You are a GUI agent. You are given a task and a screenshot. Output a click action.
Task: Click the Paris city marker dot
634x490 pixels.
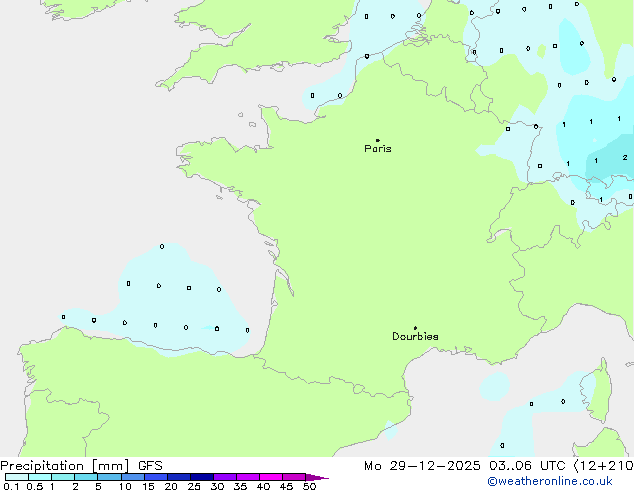[377, 141]
